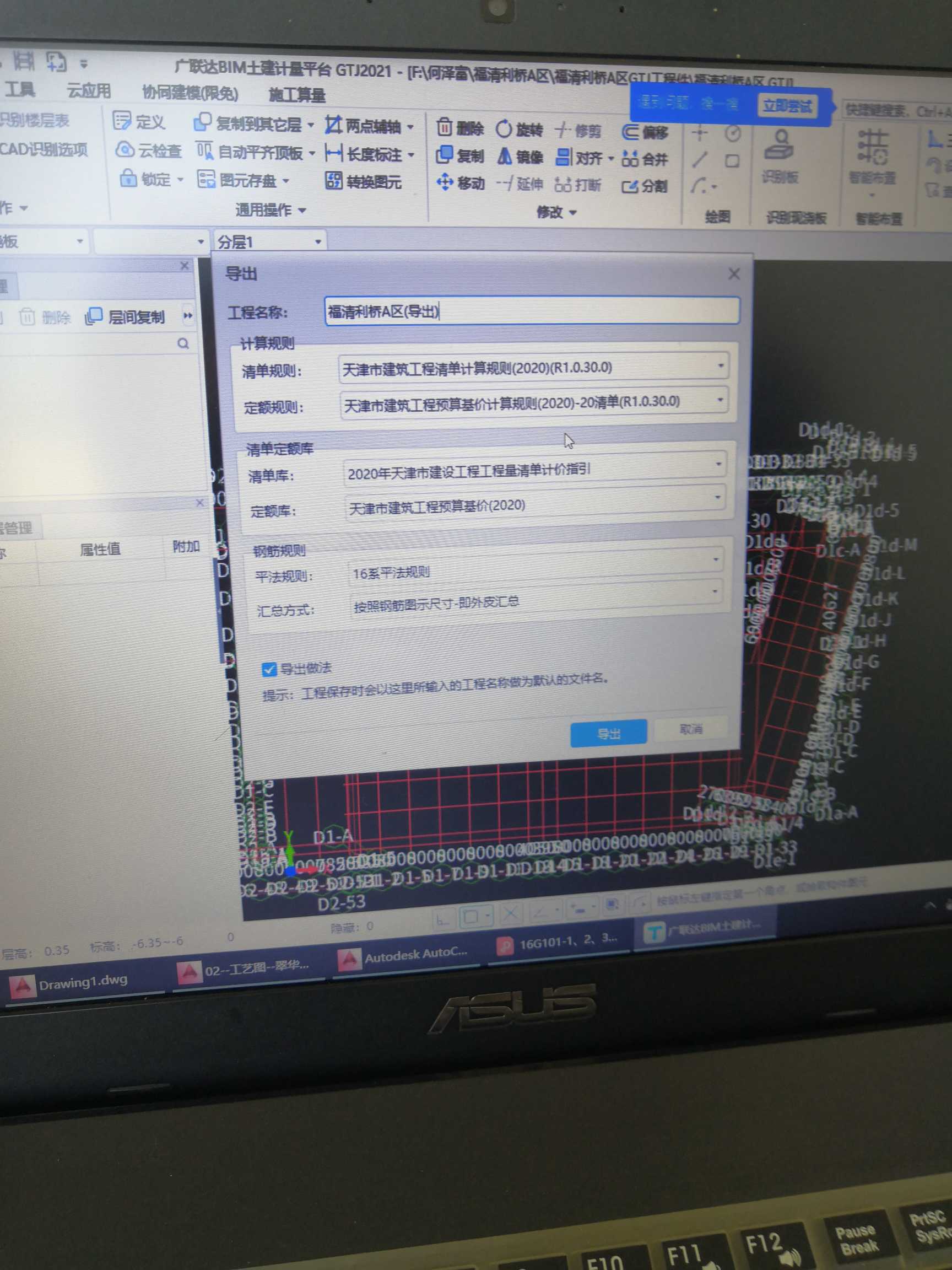Click the 取消 cancel button
952x1270 pixels.
tap(691, 729)
